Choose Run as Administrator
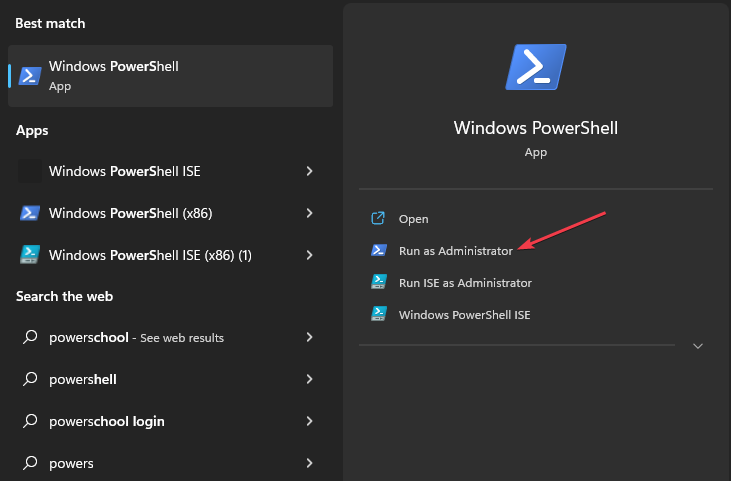 455,251
